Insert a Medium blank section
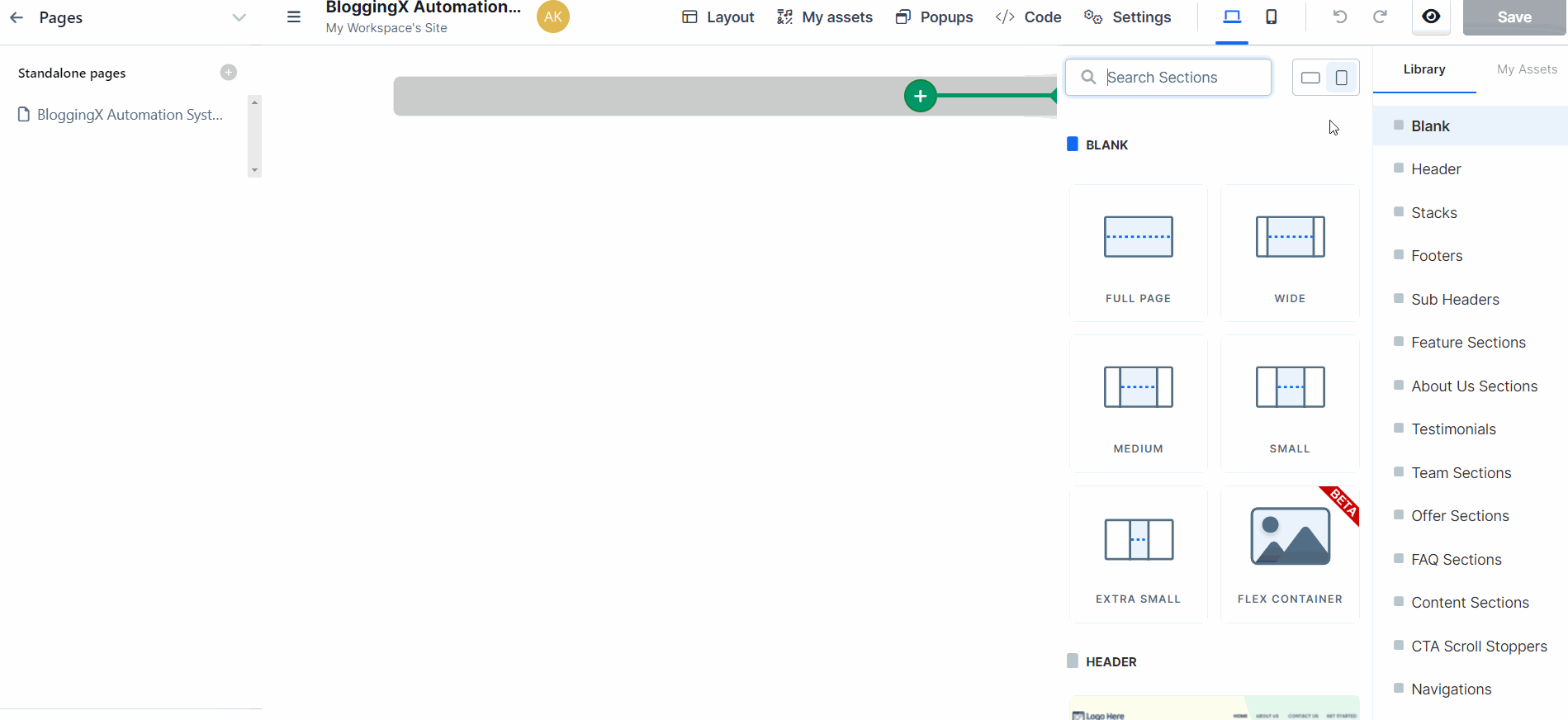 click(1139, 403)
